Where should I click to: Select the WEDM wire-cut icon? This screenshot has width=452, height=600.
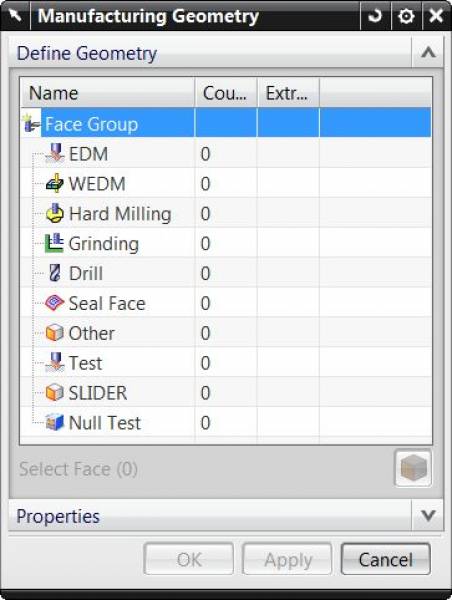click(x=54, y=183)
